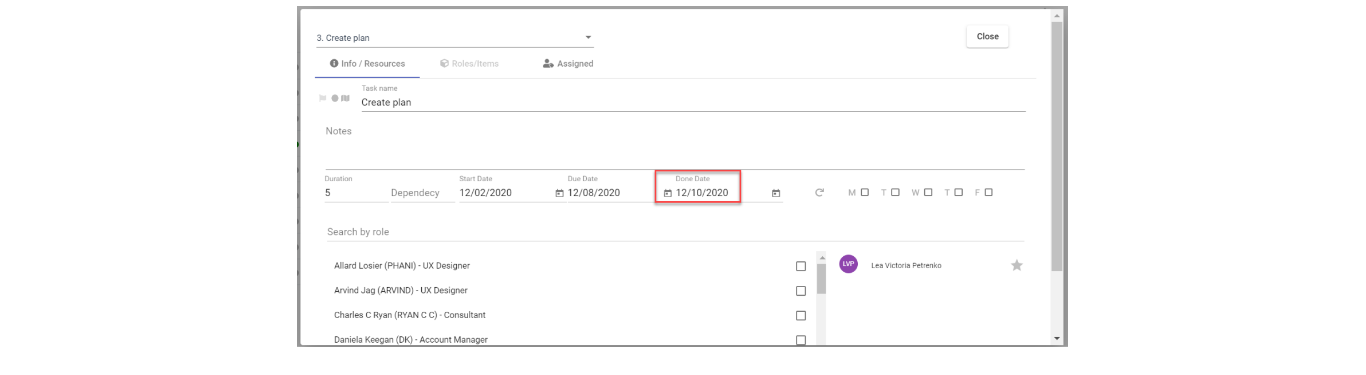
Task: Click the waving flag icon left of Create plan
Action: coord(345,98)
